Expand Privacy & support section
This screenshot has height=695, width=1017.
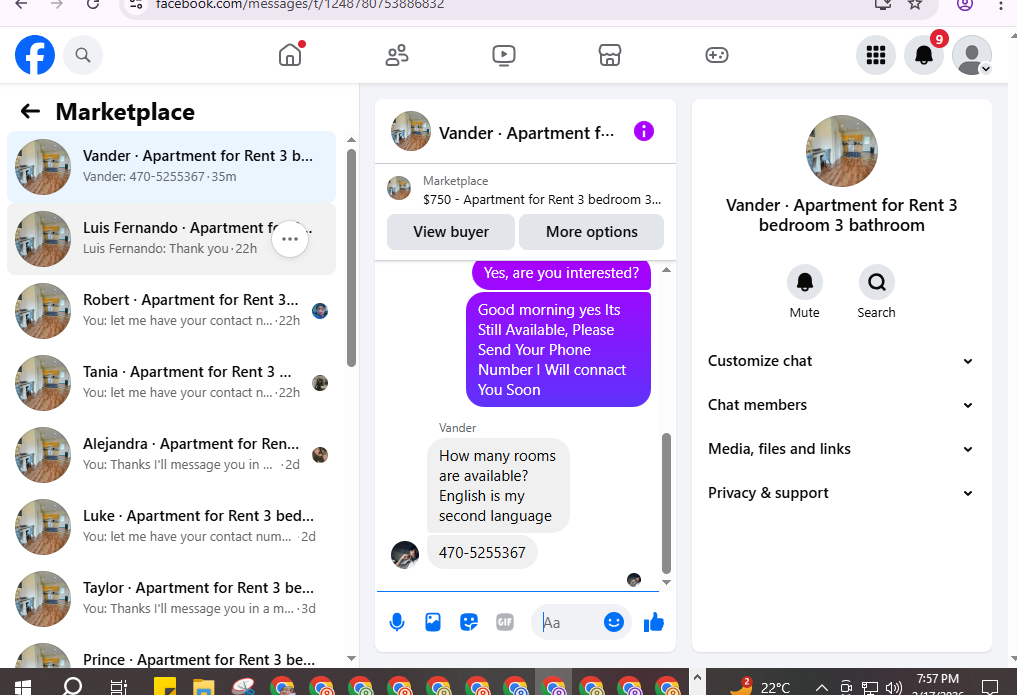tap(841, 493)
